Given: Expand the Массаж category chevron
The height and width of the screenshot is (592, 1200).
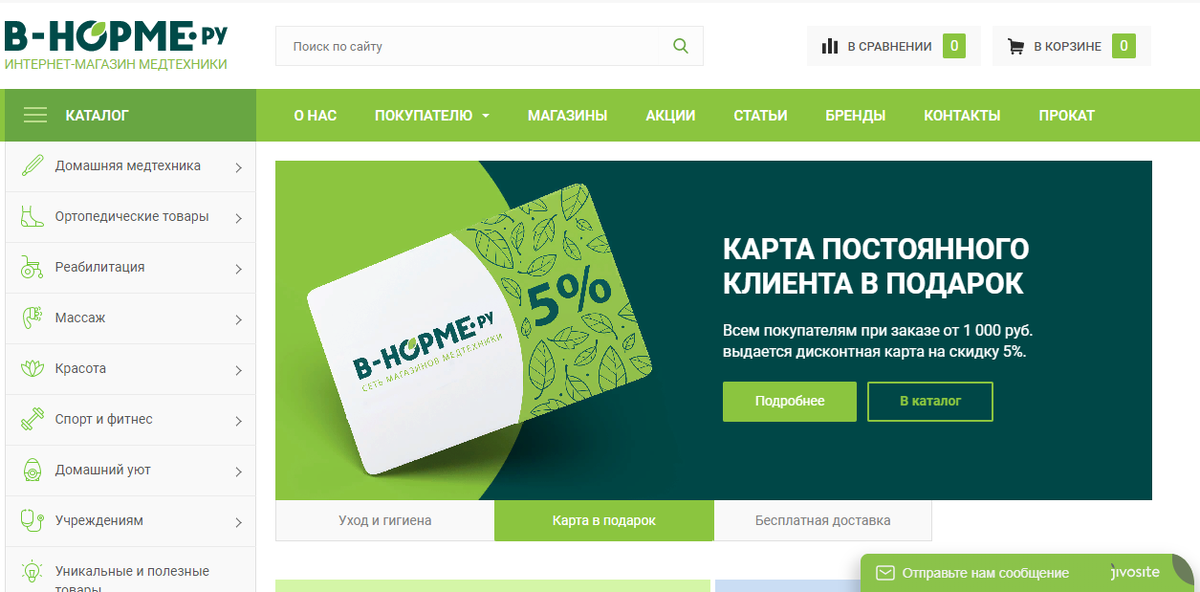Looking at the screenshot, I should [x=238, y=320].
